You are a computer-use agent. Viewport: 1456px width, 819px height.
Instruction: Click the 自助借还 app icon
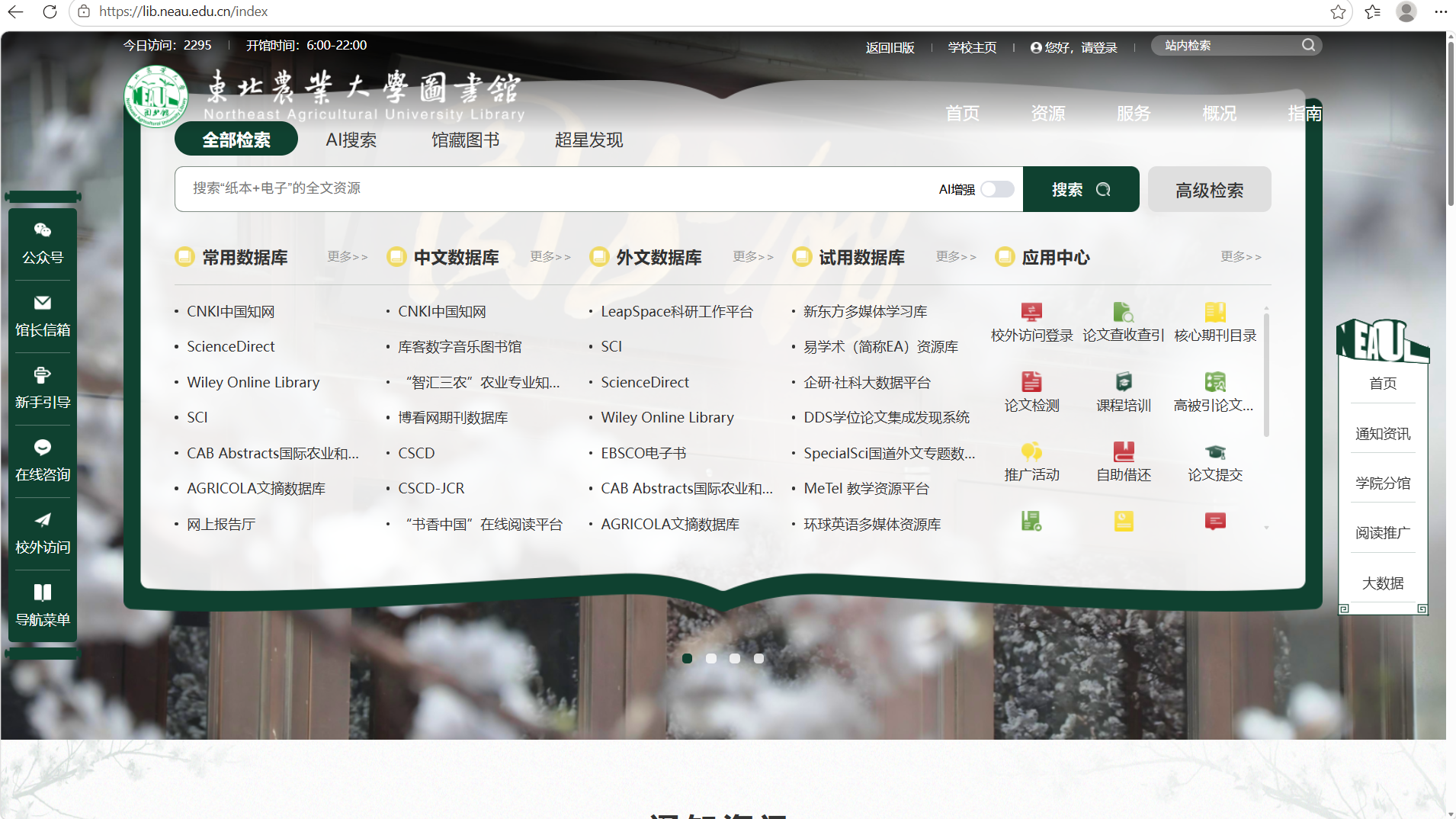point(1124,451)
